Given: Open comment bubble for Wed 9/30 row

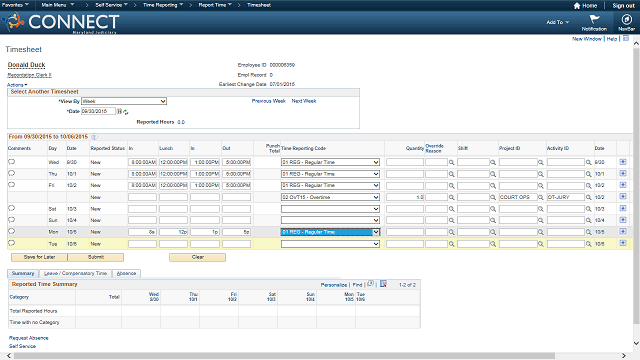Looking at the screenshot, I should click(x=11, y=162).
